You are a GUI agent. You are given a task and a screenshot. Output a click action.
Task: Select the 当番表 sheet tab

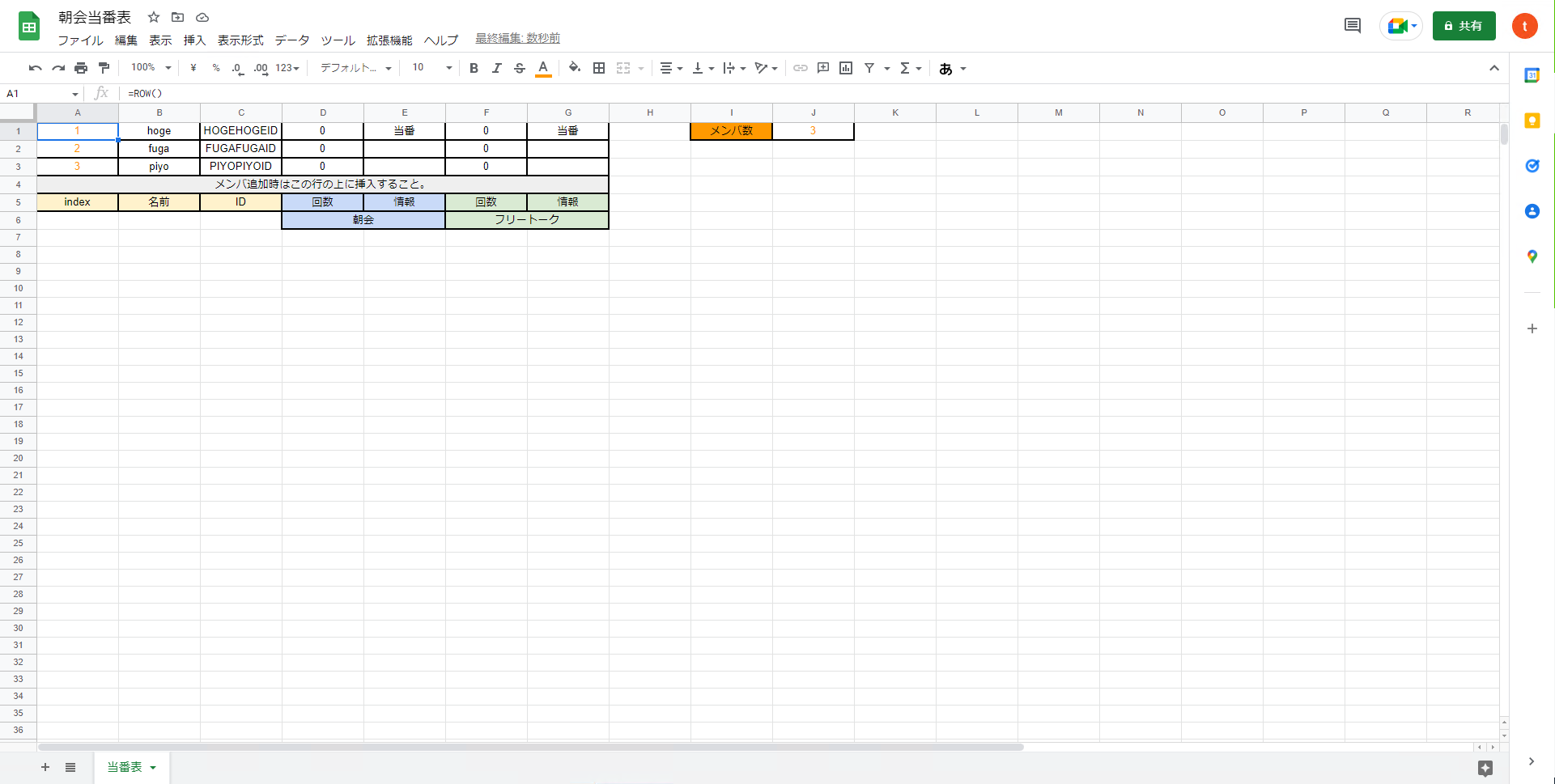point(132,767)
